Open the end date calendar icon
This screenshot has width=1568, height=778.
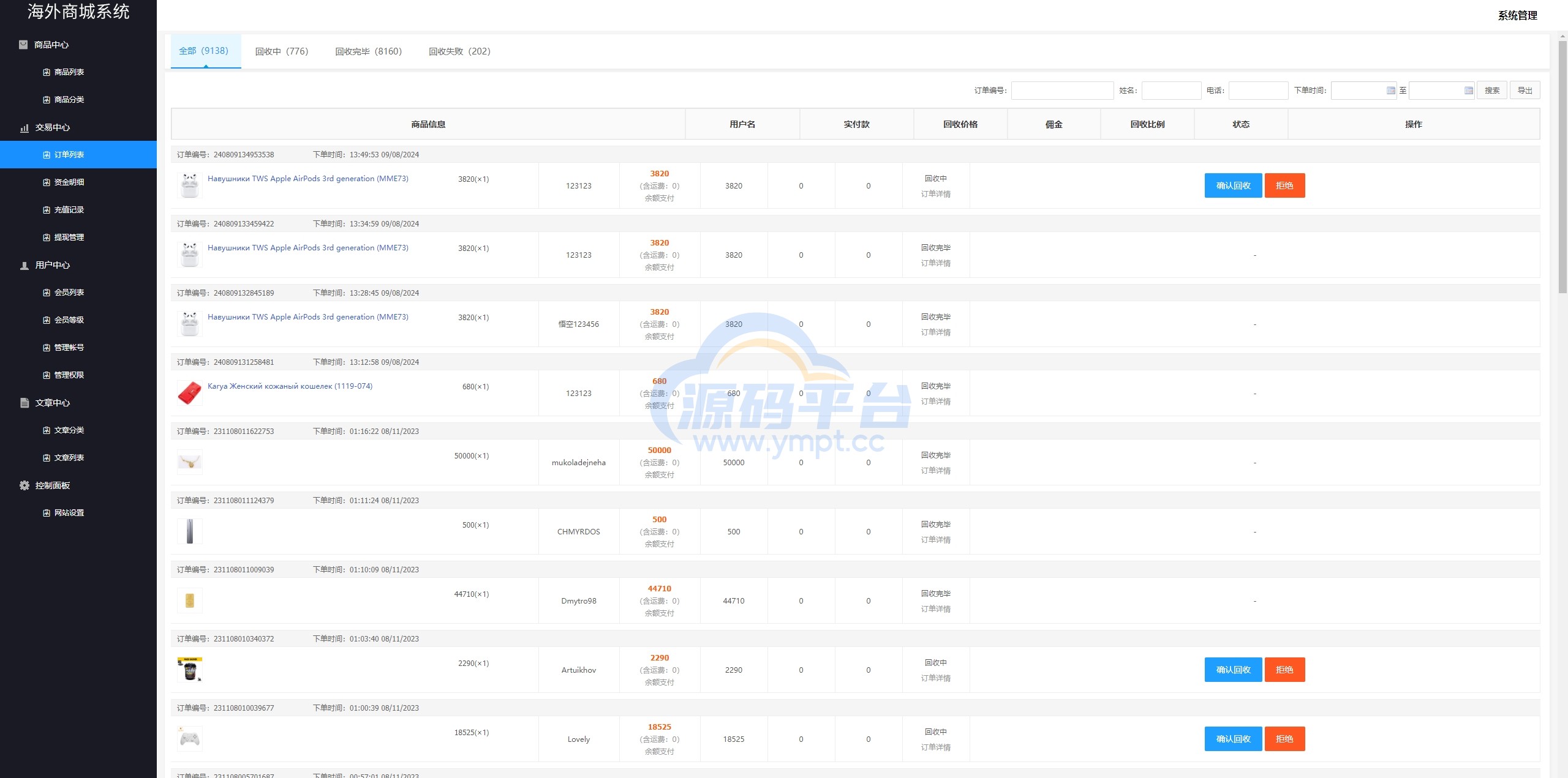click(1468, 91)
